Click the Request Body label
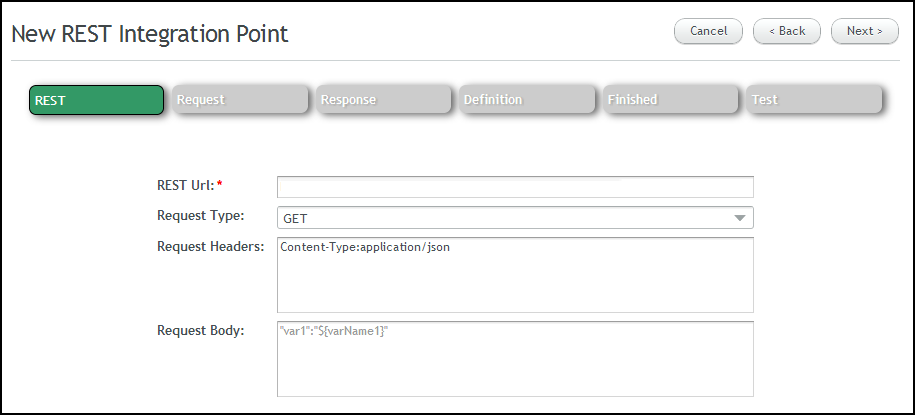The height and width of the screenshot is (415, 915). [x=201, y=330]
